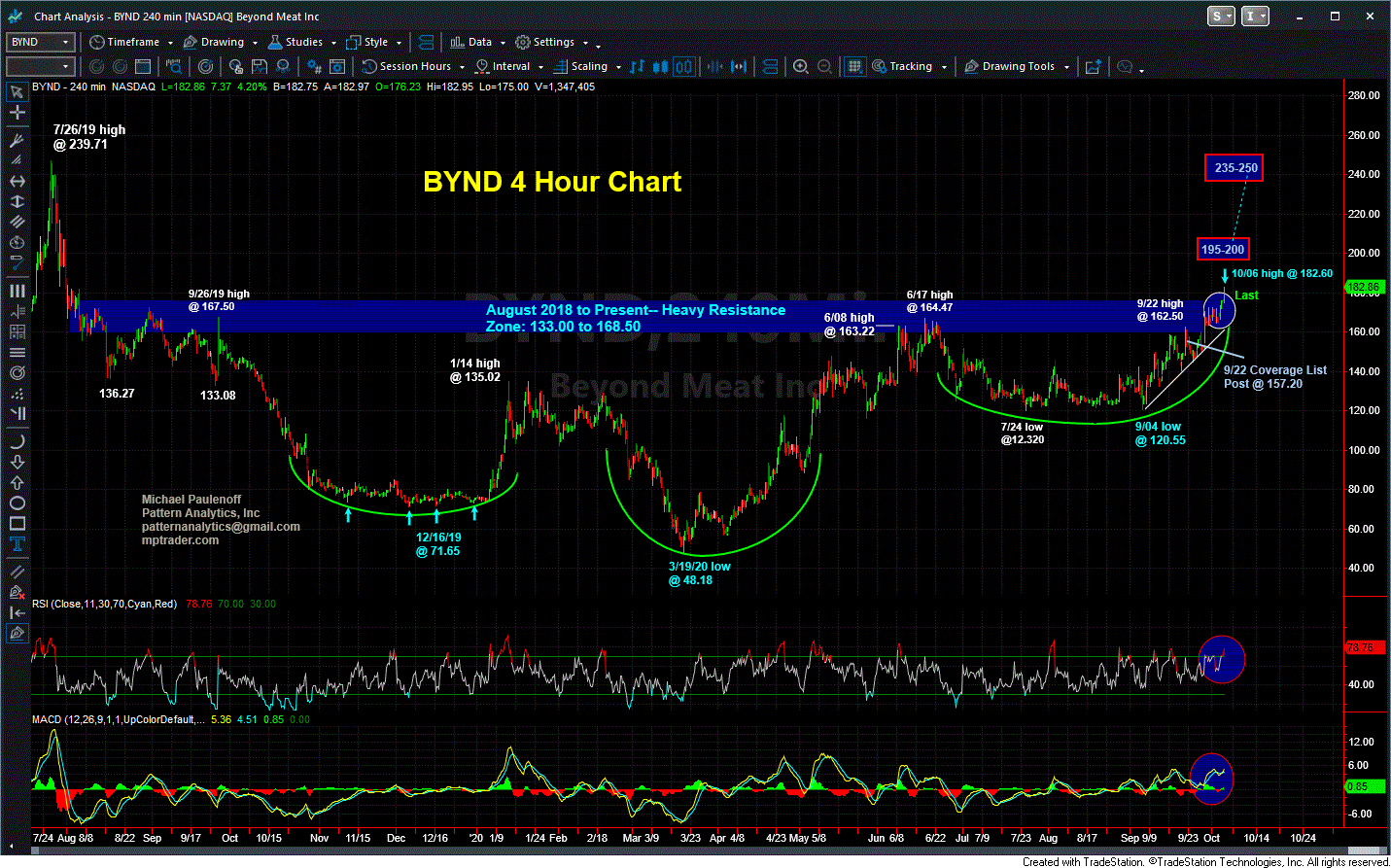Open the Style menu
The width and height of the screenshot is (1391, 868).
tap(367, 42)
